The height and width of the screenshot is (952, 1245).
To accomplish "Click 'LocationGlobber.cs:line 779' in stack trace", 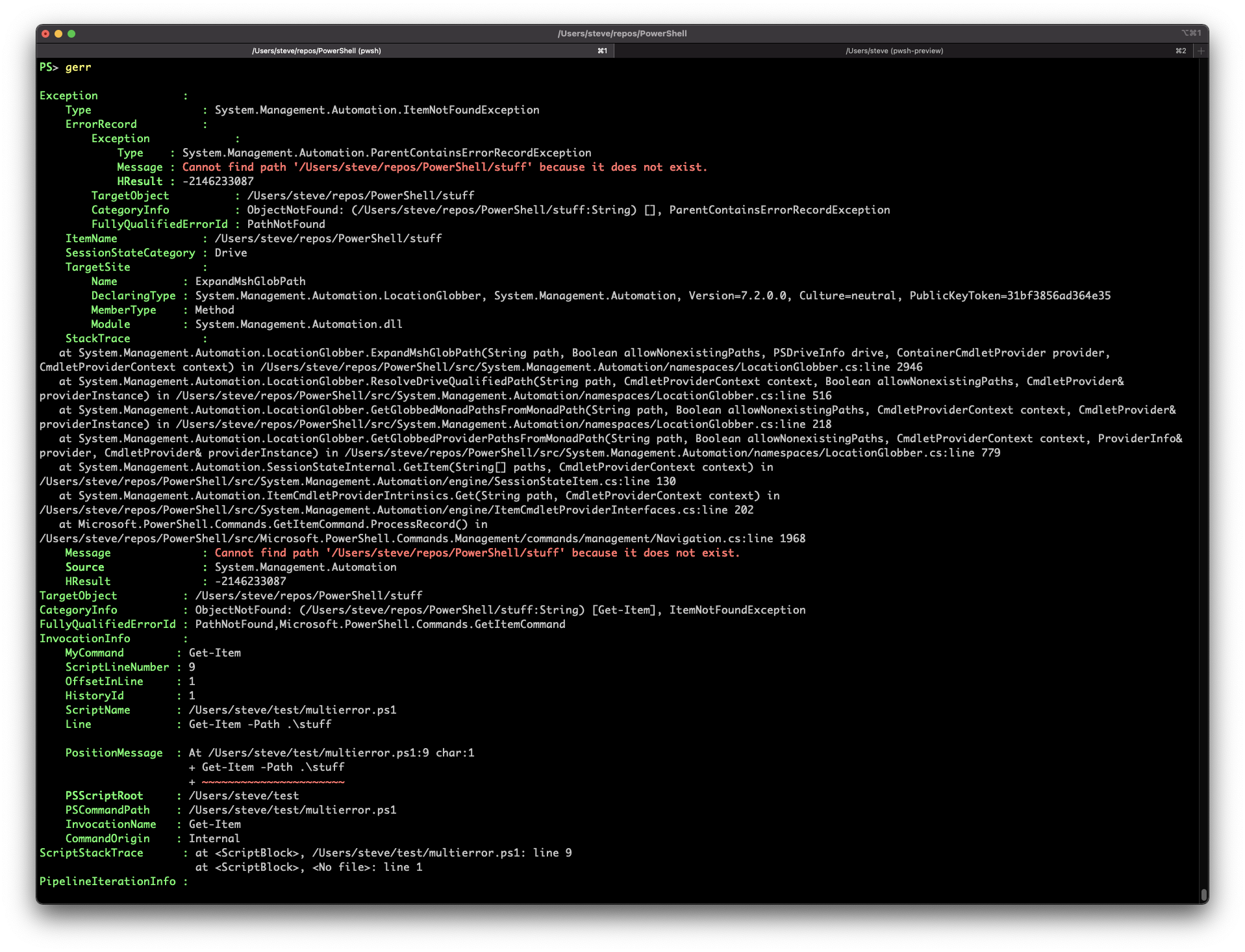I will (x=912, y=453).
